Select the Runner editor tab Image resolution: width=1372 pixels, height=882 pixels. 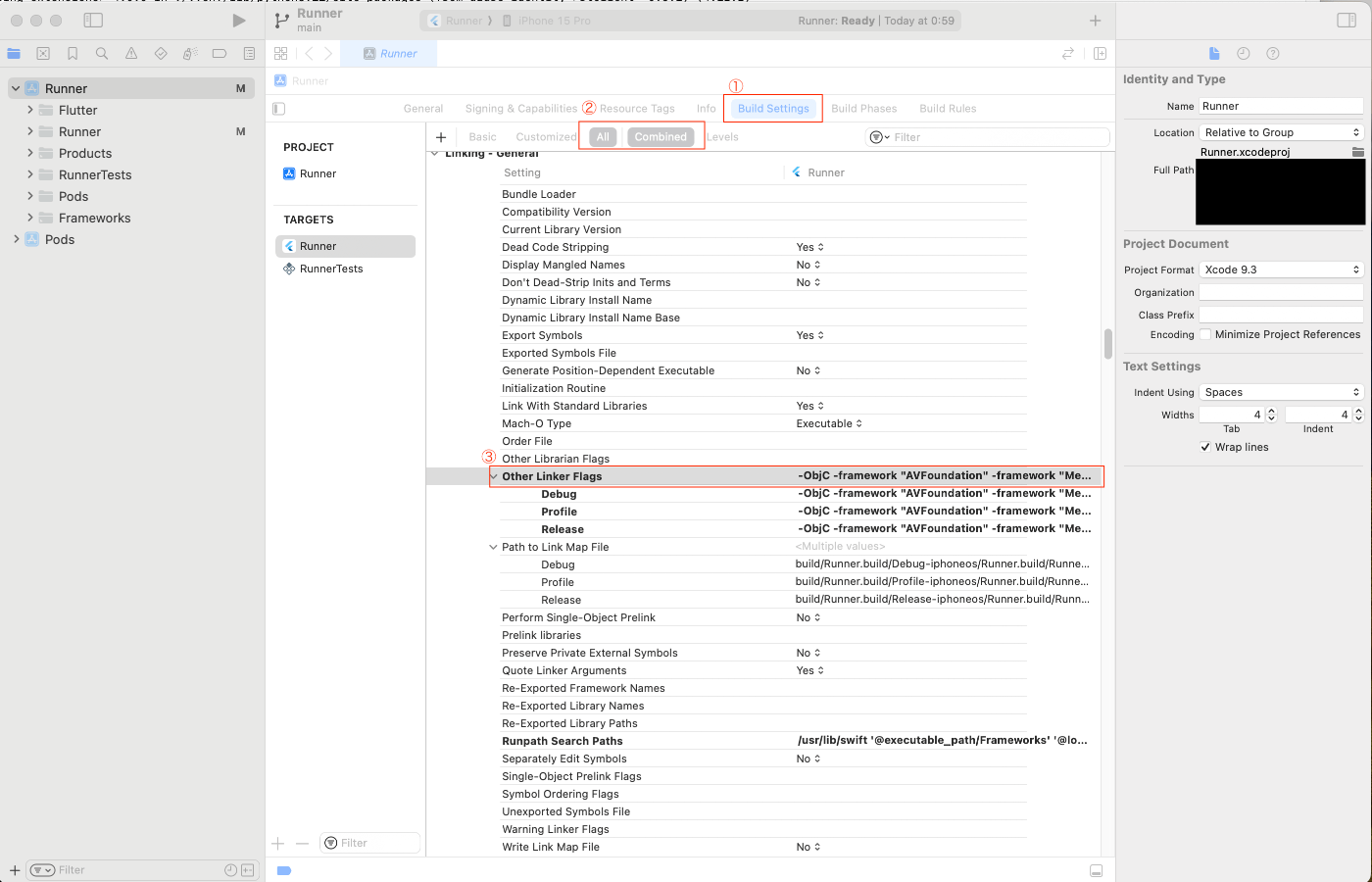point(389,54)
